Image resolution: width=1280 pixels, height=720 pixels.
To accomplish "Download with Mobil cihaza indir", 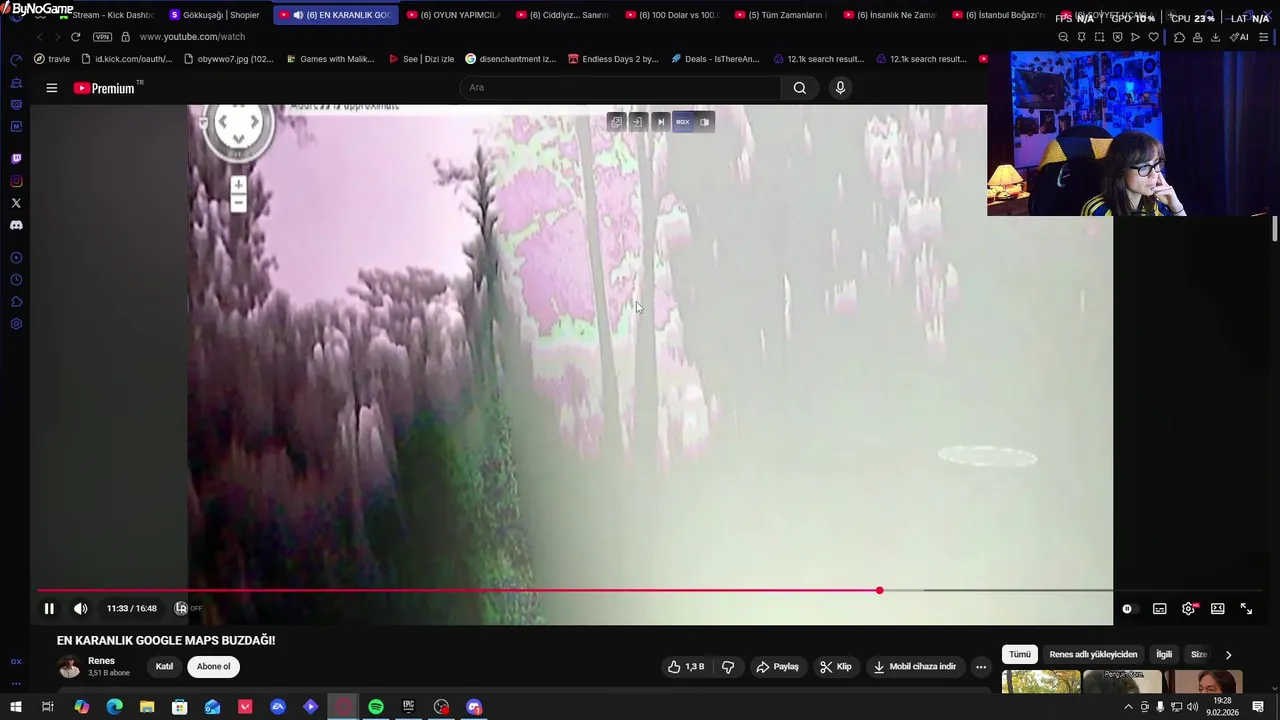I will pyautogui.click(x=915, y=667).
